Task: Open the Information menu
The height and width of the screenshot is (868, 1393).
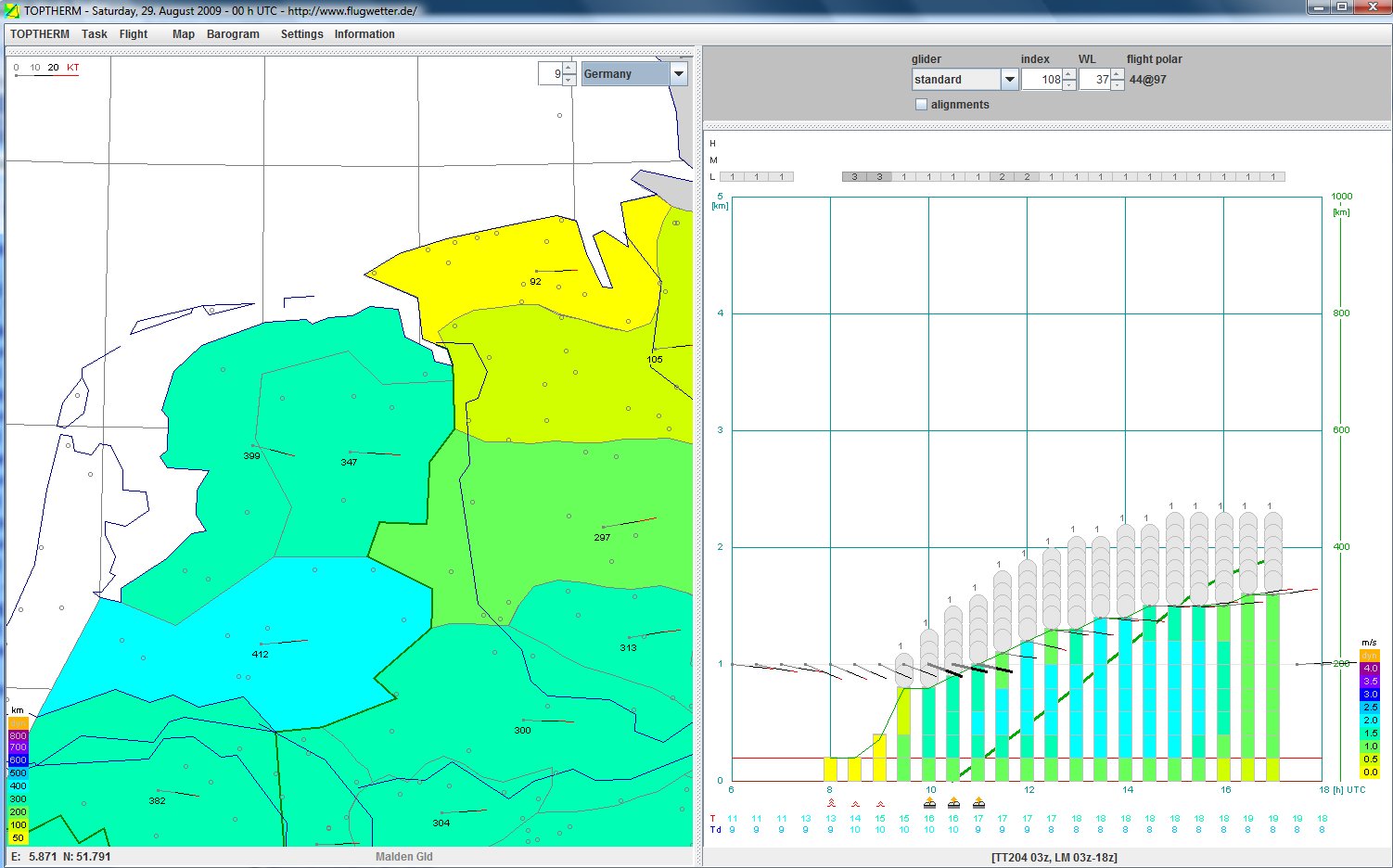Action: pyautogui.click(x=364, y=34)
